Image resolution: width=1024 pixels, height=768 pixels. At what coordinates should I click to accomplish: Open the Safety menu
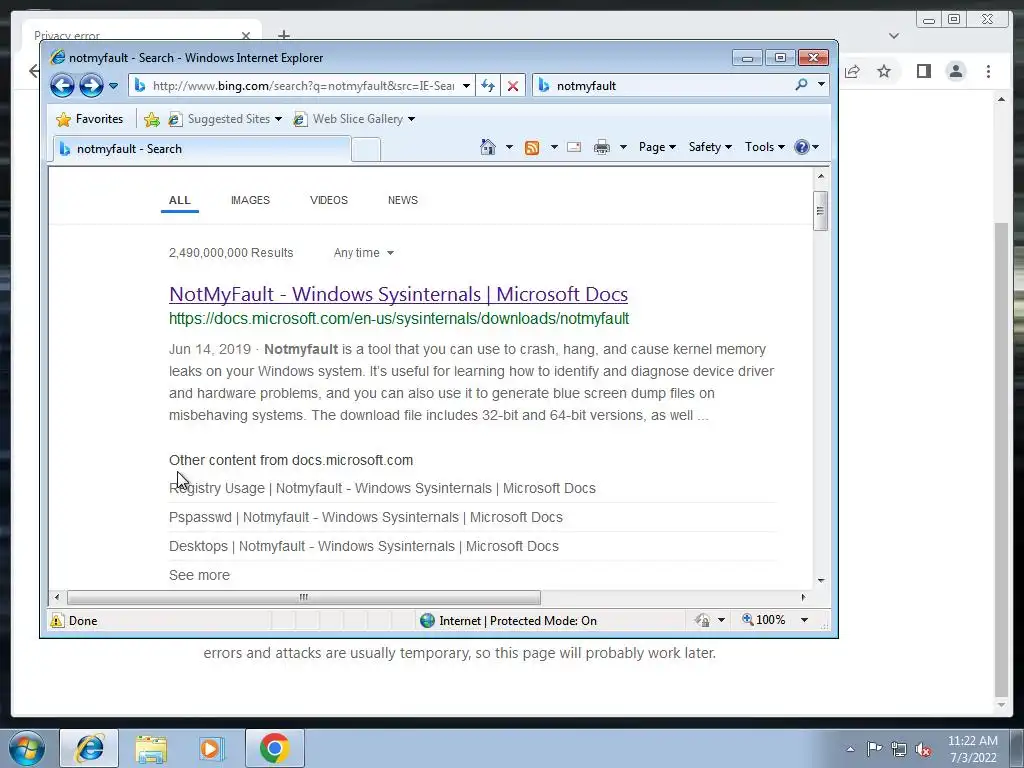click(710, 147)
